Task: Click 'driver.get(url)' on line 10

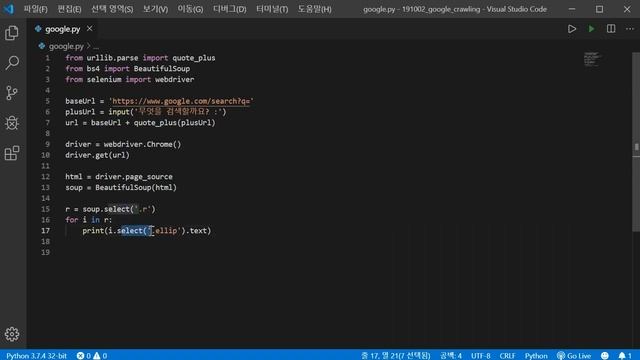Action: click(x=97, y=155)
